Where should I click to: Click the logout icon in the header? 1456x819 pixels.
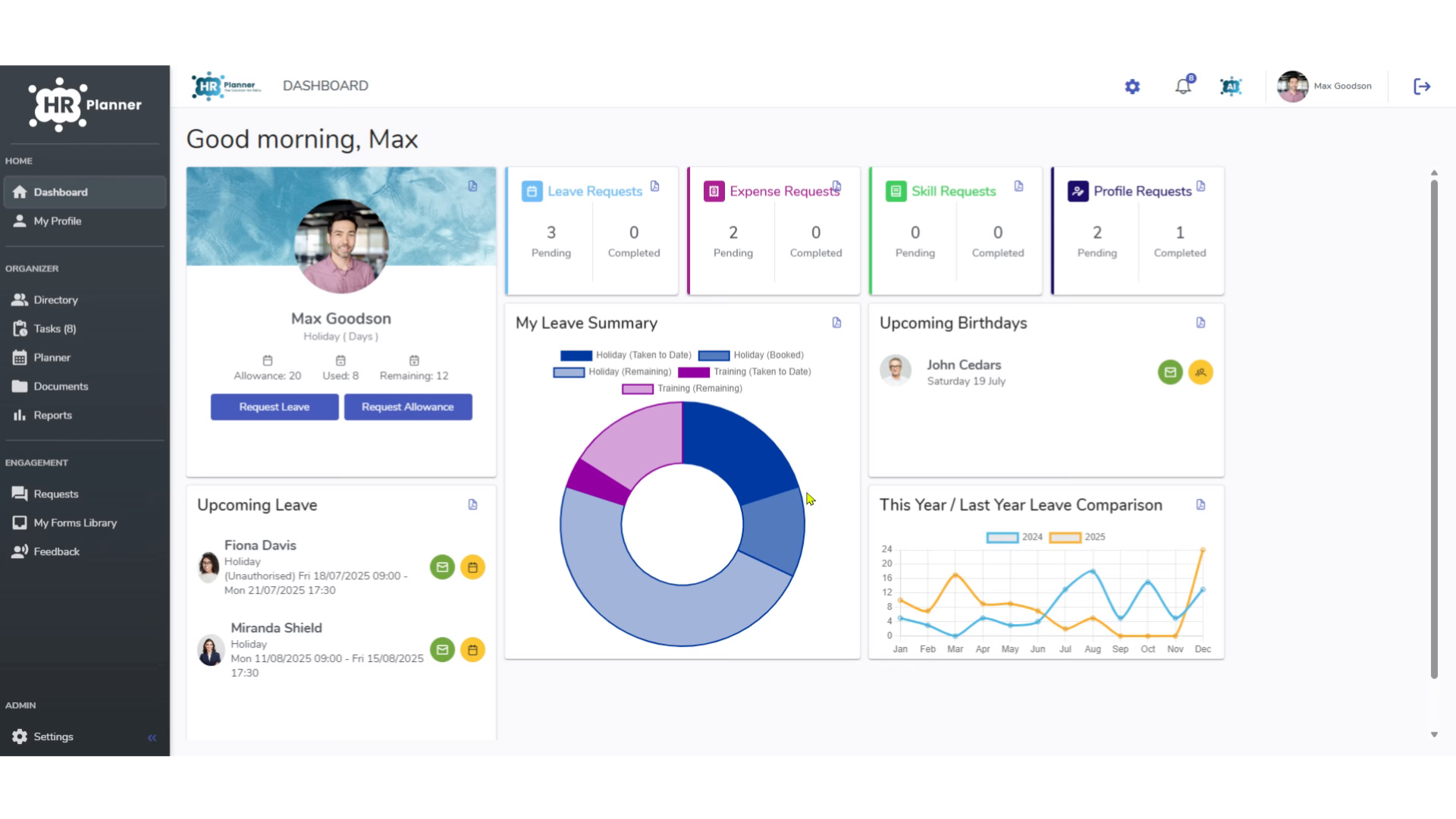click(x=1422, y=86)
